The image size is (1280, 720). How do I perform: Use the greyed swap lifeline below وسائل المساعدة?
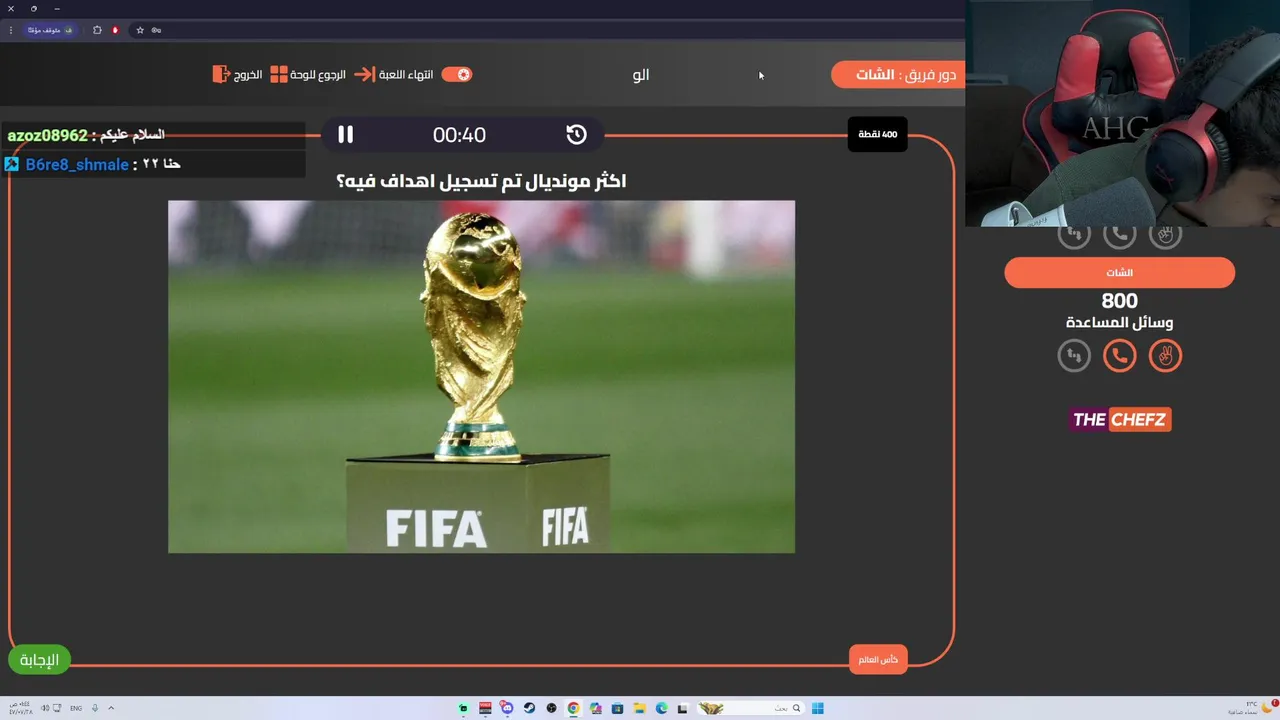click(1074, 356)
